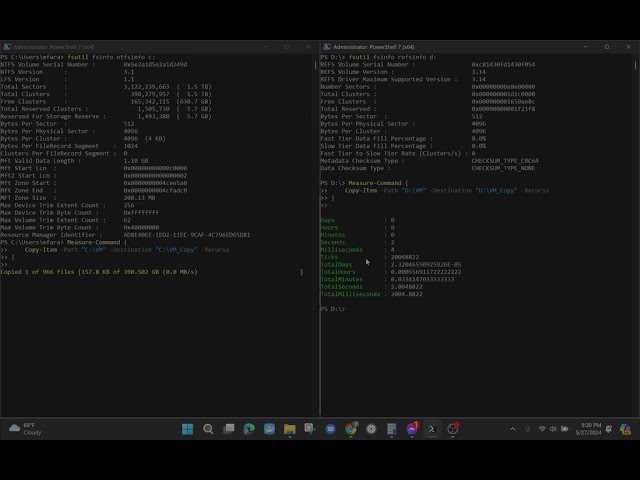Click the microphone tray icon
The height and width of the screenshot is (480, 640).
[x=527, y=429]
